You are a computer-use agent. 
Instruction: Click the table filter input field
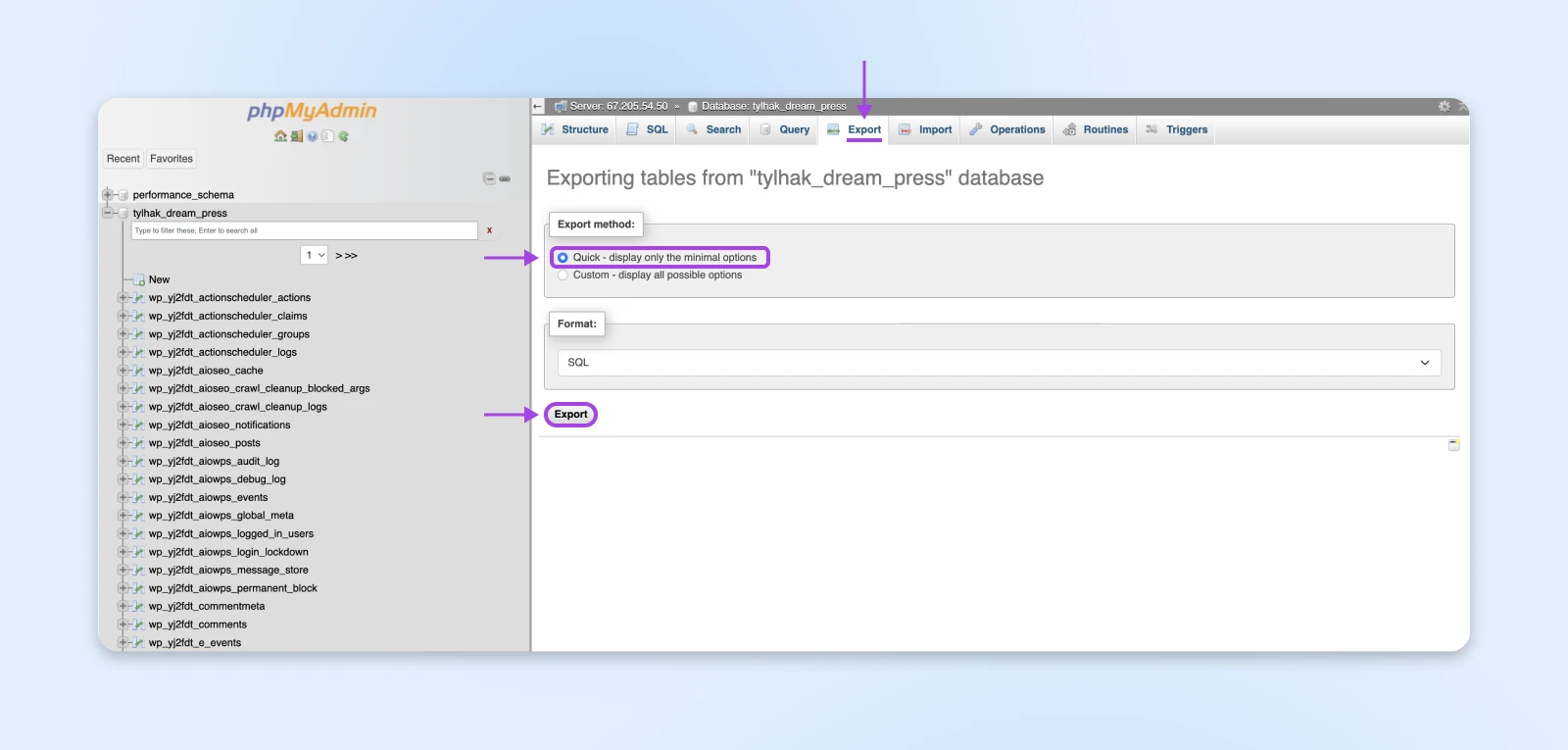[305, 230]
